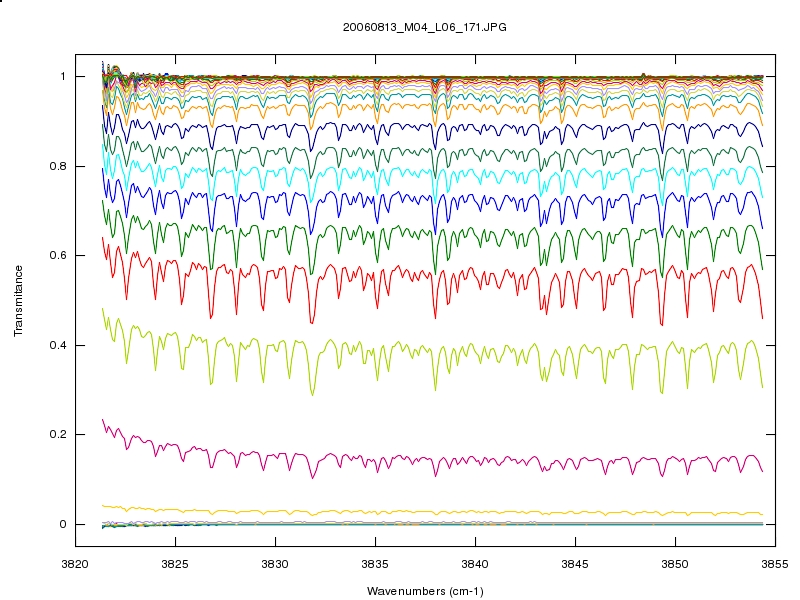Image resolution: width=800 pixels, height=600 pixels.
Task: Click the x-axis tick label "3855"
Action: coord(775,564)
